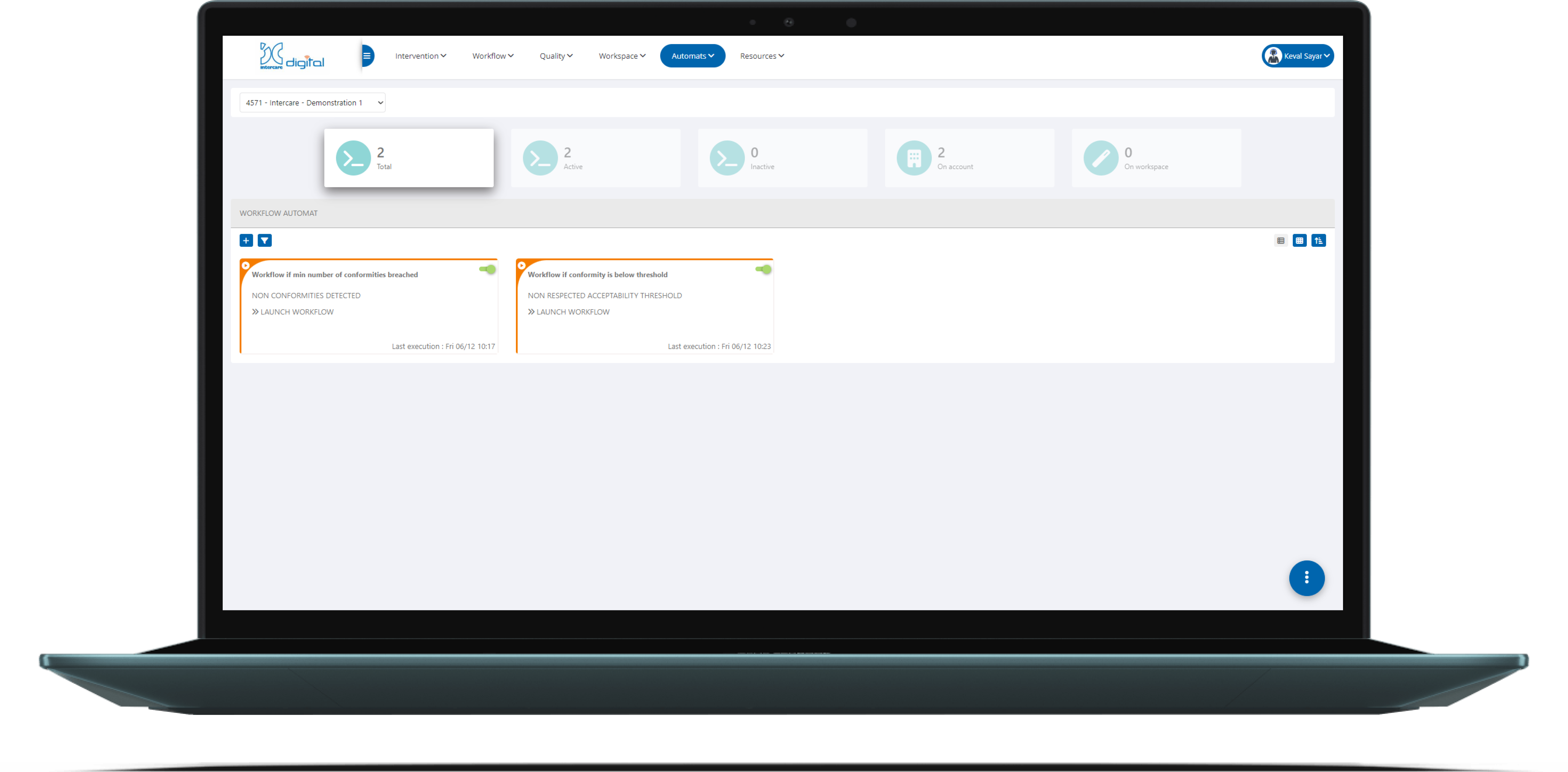Click play icon on 'min number of conformities' card
This screenshot has width=1568, height=772.
(246, 266)
